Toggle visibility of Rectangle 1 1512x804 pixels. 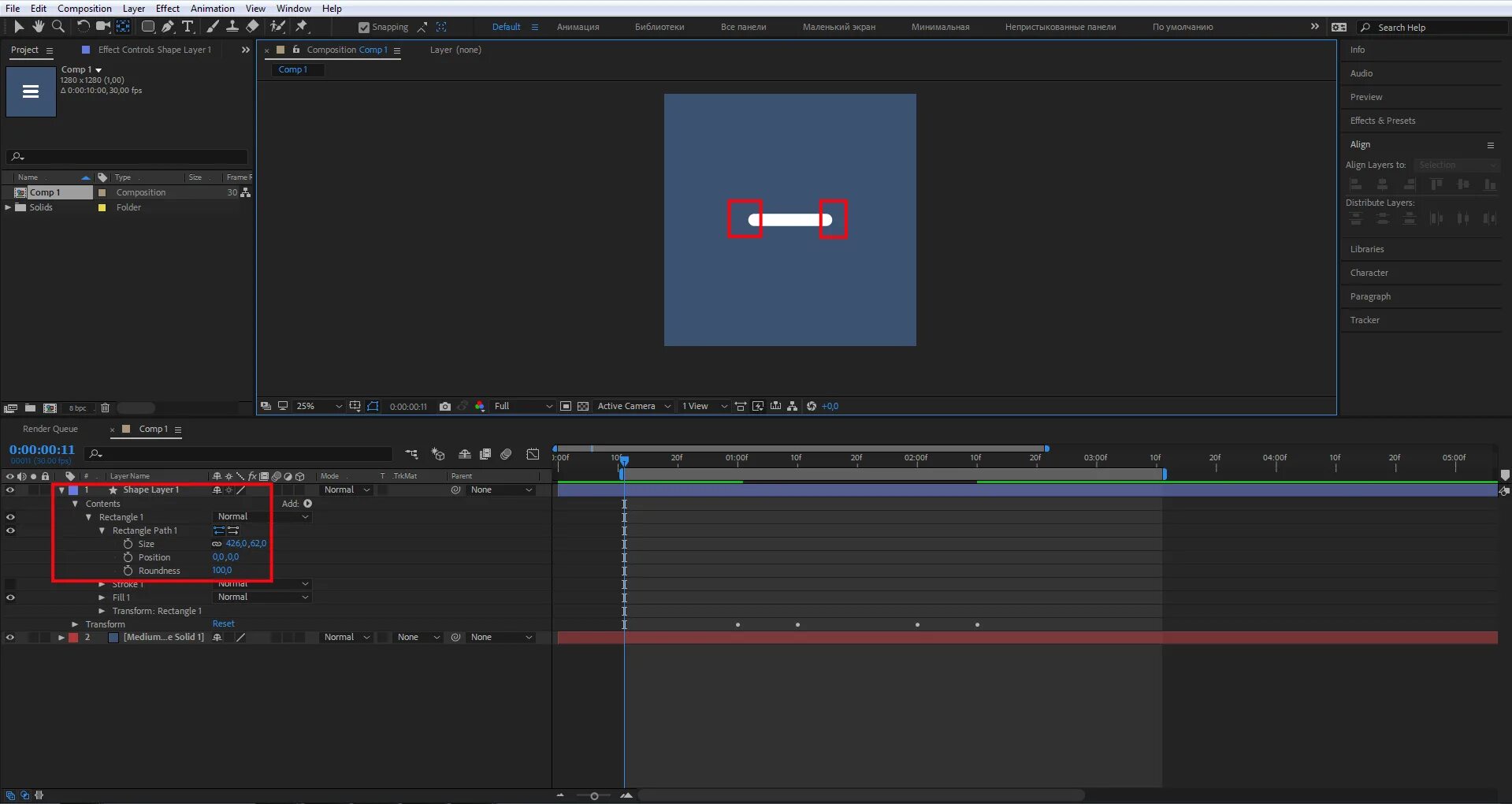click(x=10, y=517)
